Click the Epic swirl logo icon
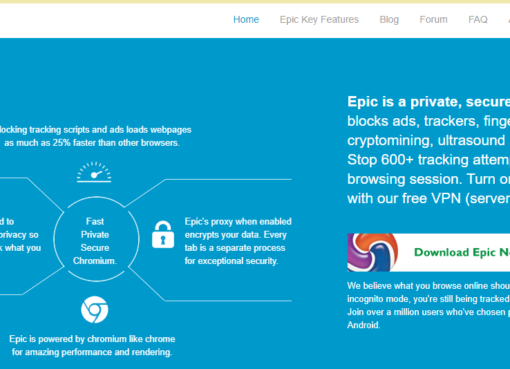The image size is (510, 369). (x=373, y=252)
